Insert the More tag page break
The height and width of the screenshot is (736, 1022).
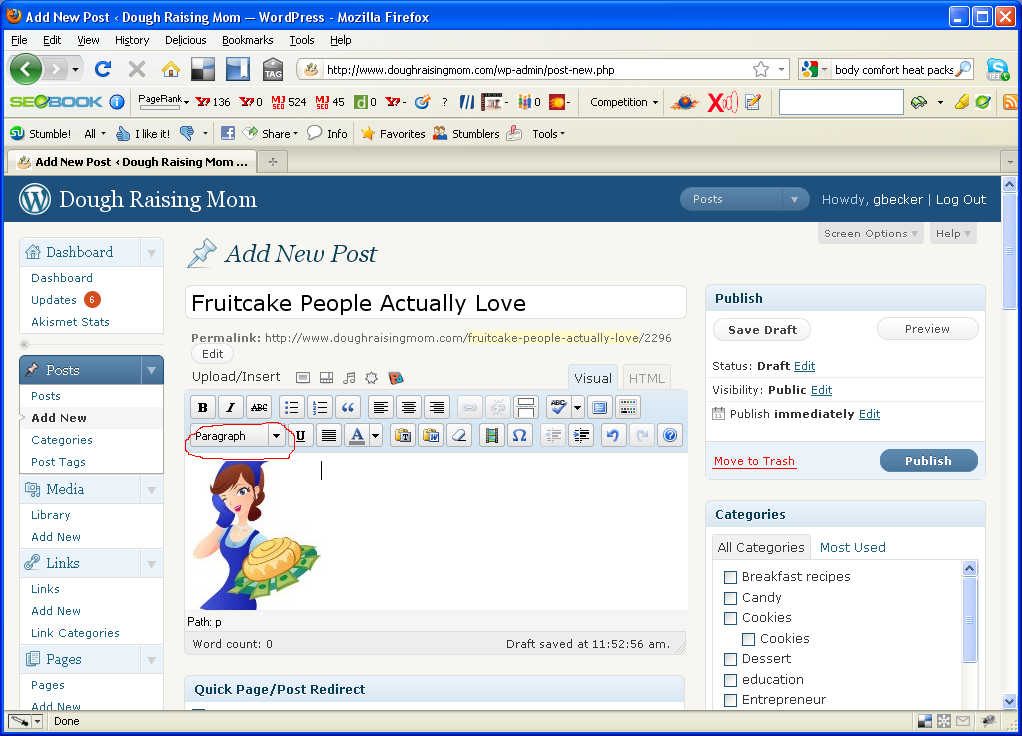tap(525, 407)
